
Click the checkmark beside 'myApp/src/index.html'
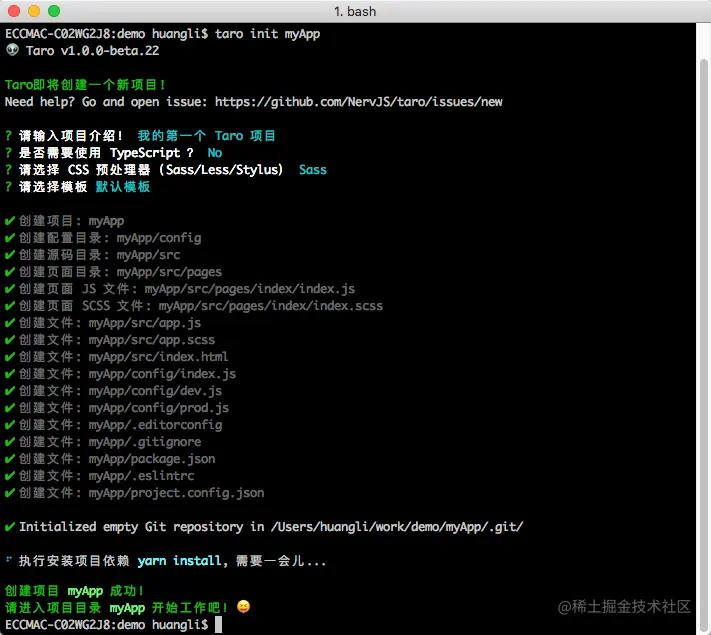click(x=10, y=357)
